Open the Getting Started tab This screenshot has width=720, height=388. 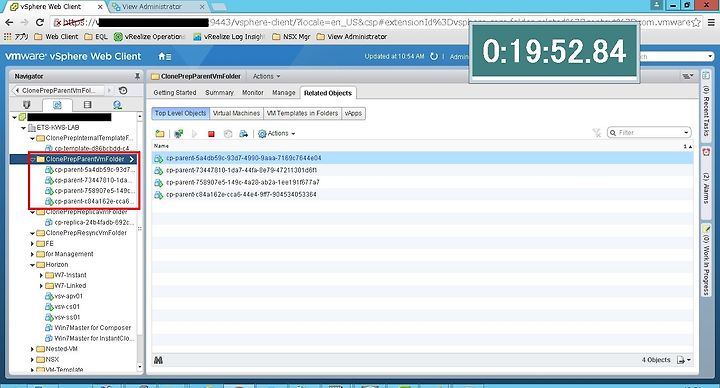tap(174, 93)
